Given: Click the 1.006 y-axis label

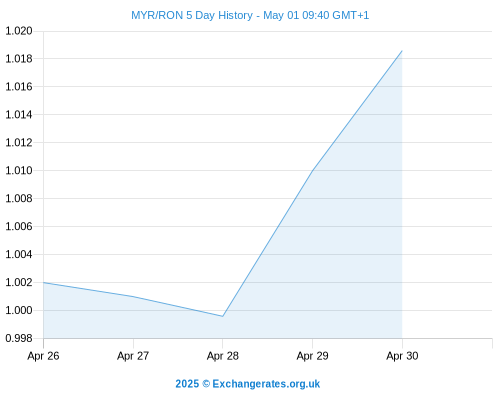Looking at the screenshot, I should coord(19,227).
